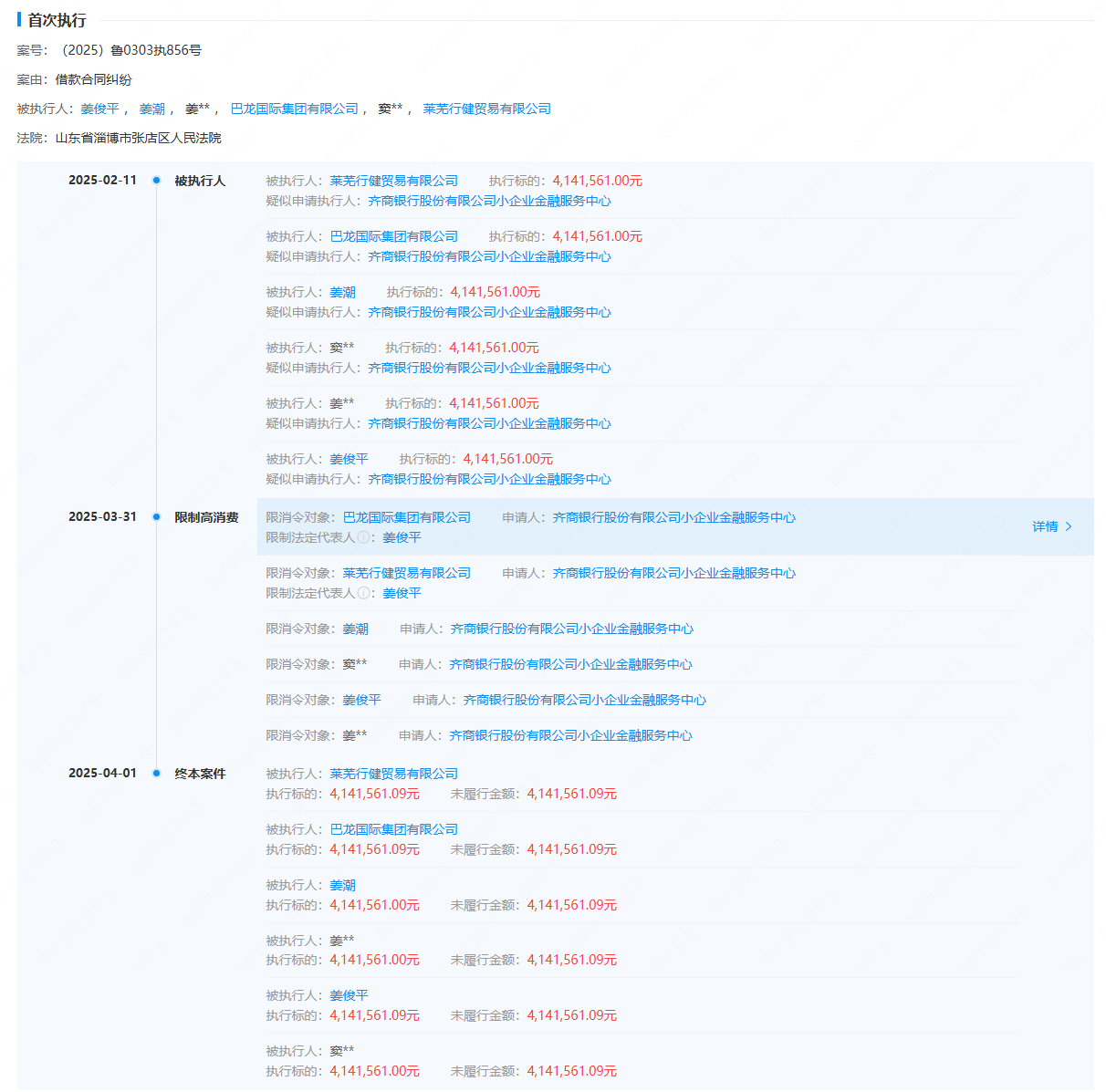1106x1092 pixels.
Task: Open 姜俊平 link in the header 被执行人 line
Action: point(99,109)
